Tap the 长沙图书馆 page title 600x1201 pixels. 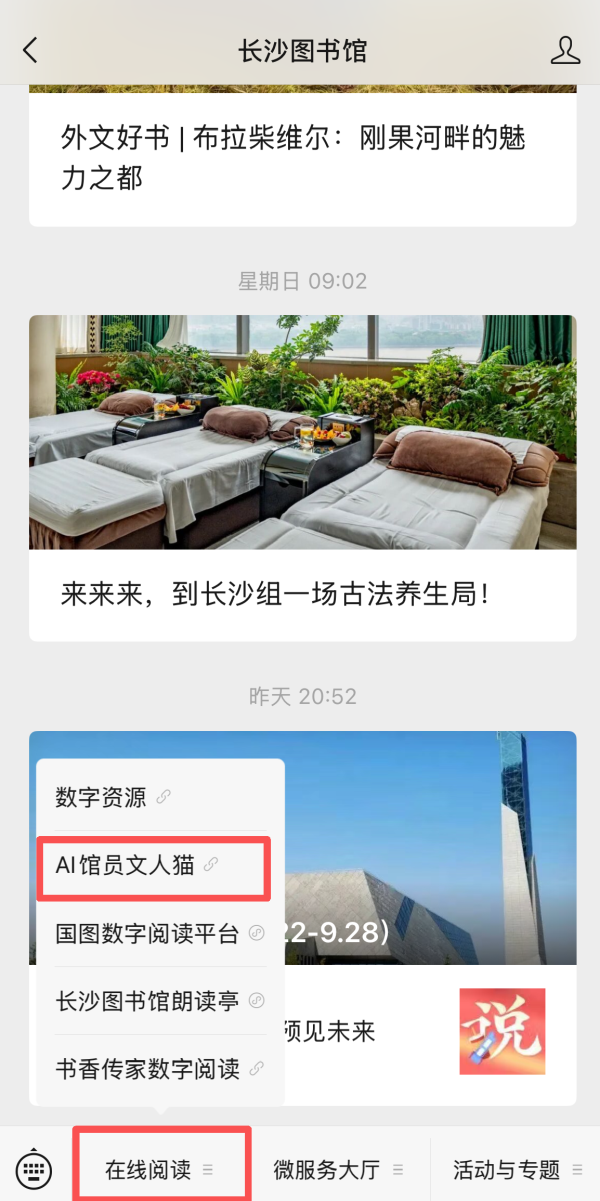[303, 50]
